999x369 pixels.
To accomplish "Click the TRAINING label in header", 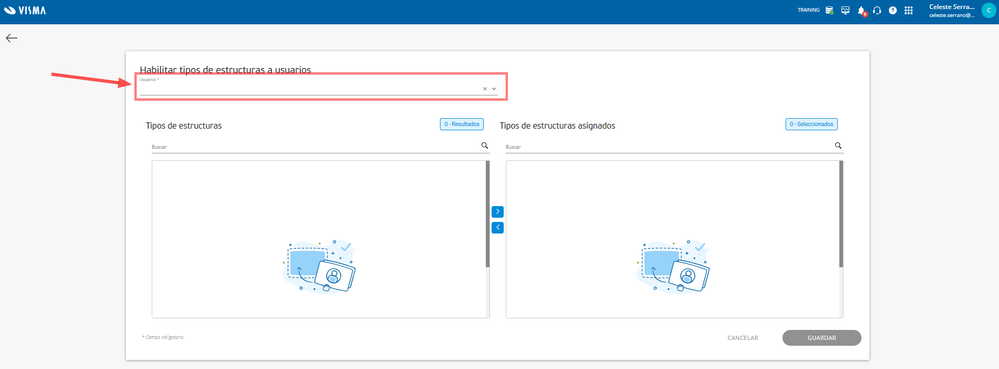I will coord(809,10).
